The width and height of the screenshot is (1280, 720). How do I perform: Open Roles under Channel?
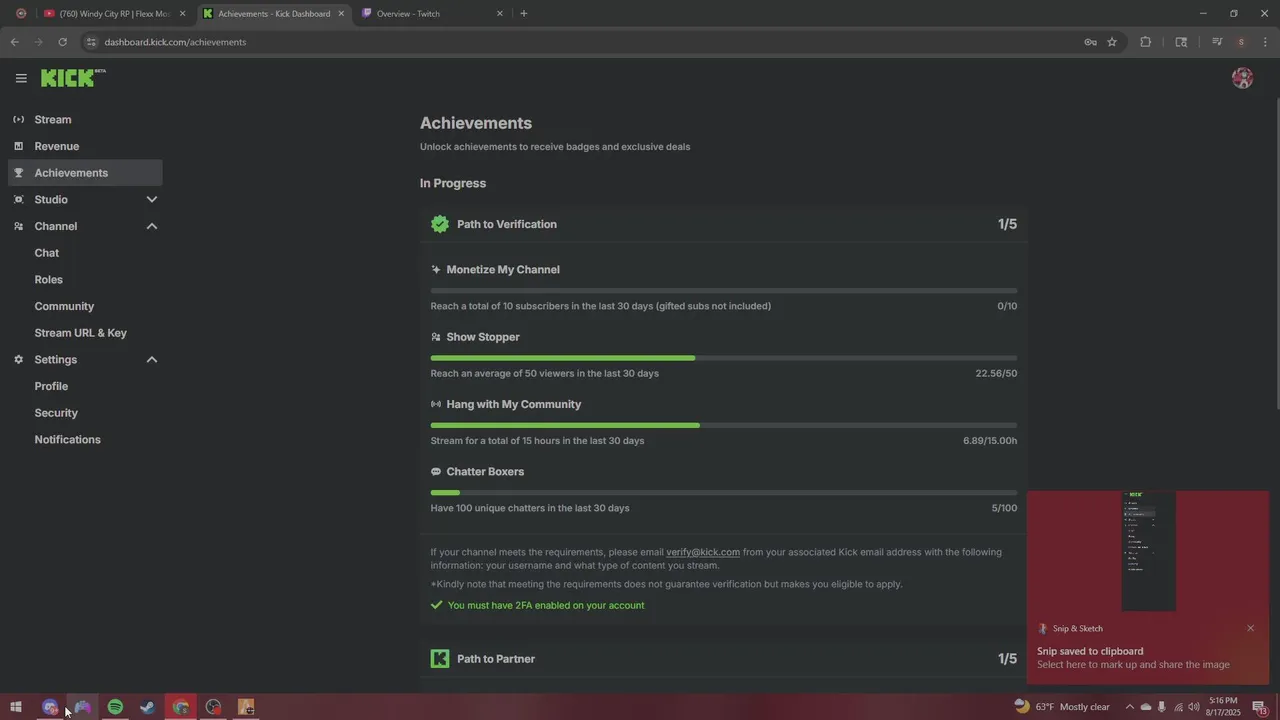48,280
